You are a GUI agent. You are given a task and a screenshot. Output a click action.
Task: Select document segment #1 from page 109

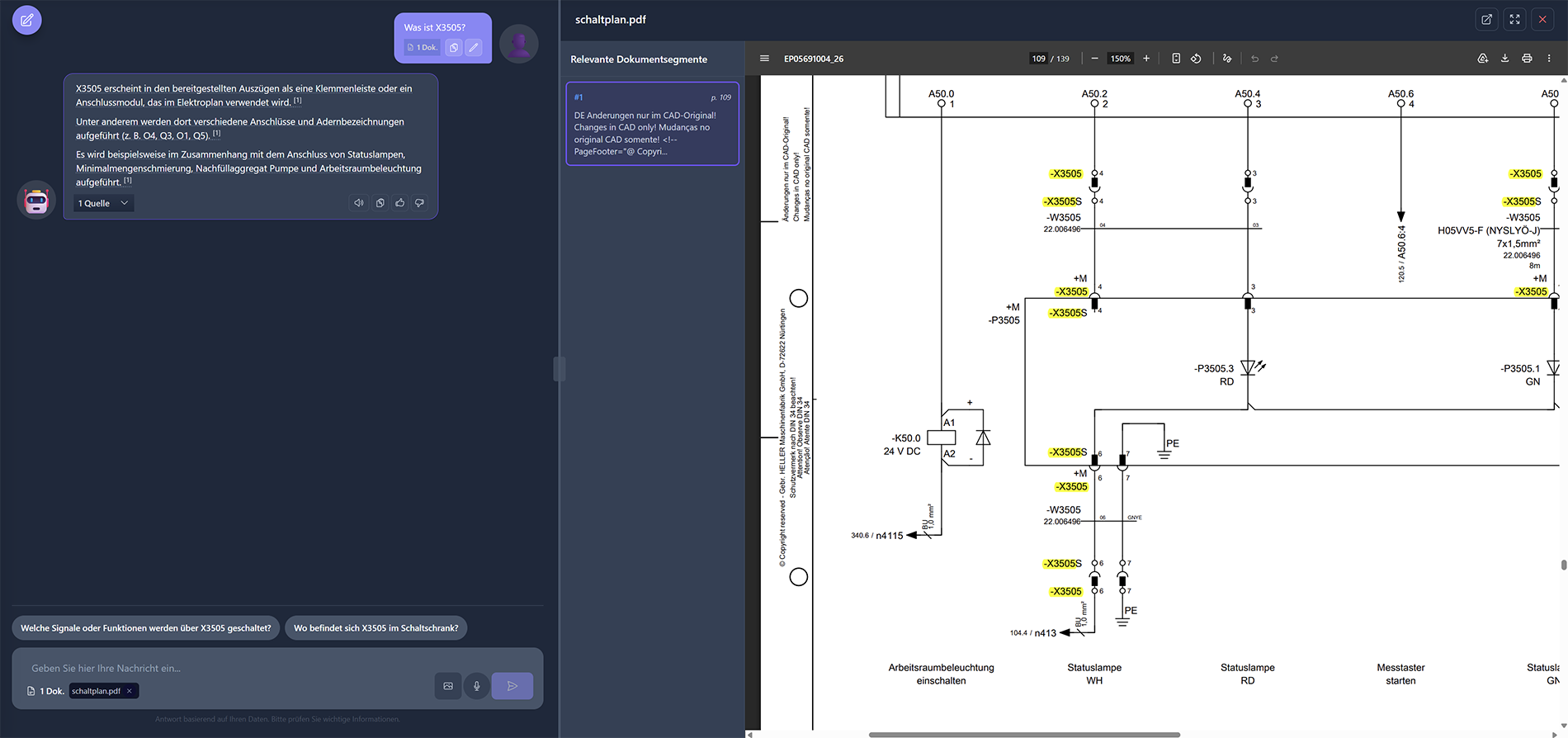pos(652,124)
